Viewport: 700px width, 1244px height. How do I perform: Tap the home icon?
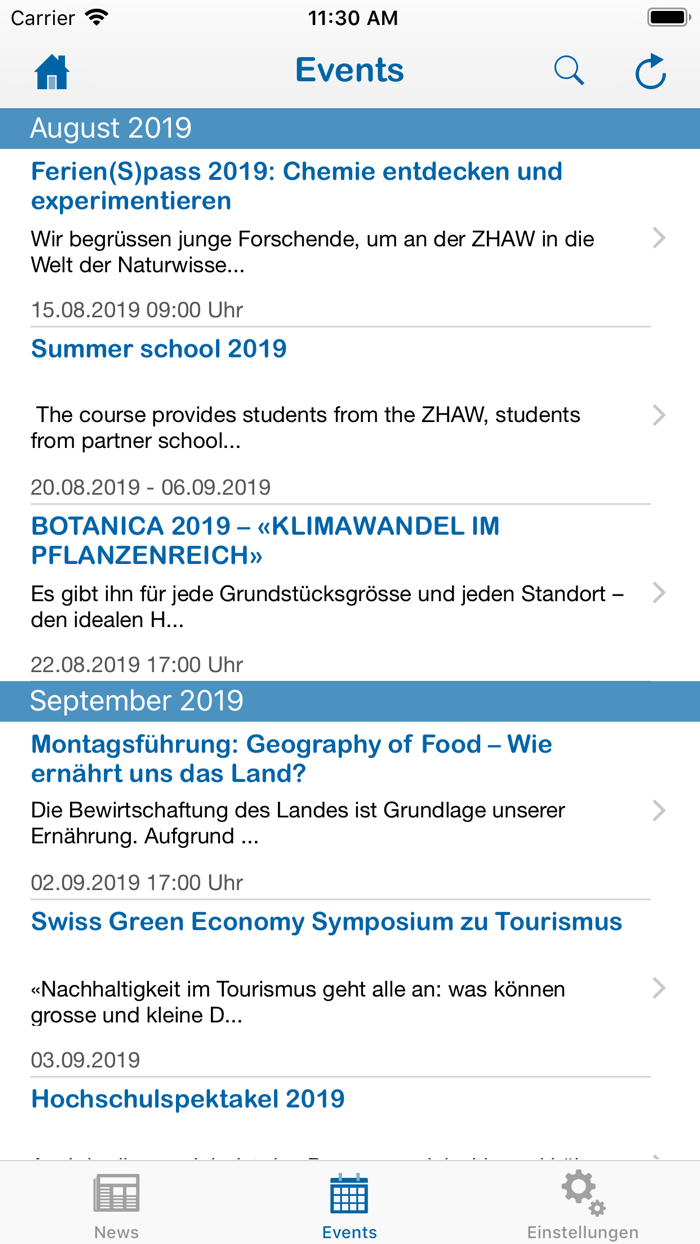[52, 72]
